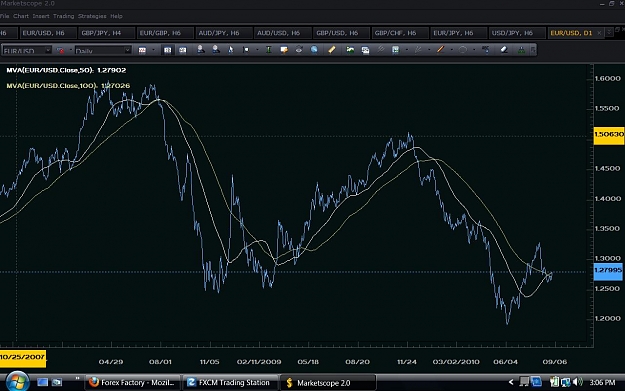Screen dimensions: 625x391
Task: Click the first person figure icon
Action: pyautogui.click(x=200, y=50)
